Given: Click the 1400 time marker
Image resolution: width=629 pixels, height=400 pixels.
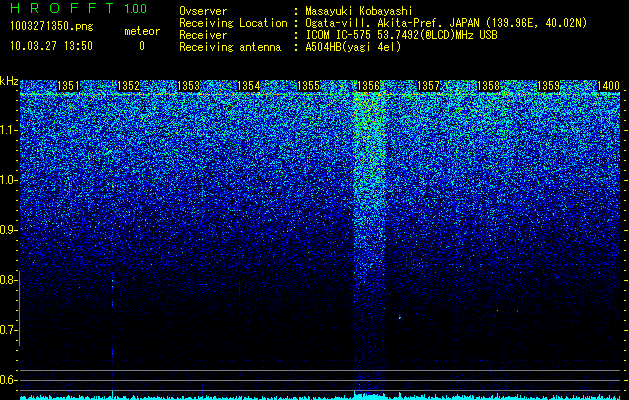Looking at the screenshot, I should [x=608, y=86].
